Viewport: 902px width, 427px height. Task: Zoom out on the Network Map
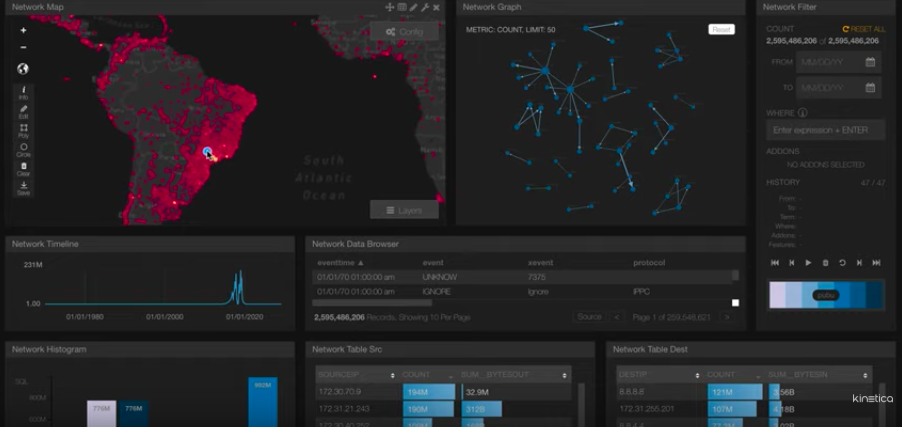[x=23, y=47]
